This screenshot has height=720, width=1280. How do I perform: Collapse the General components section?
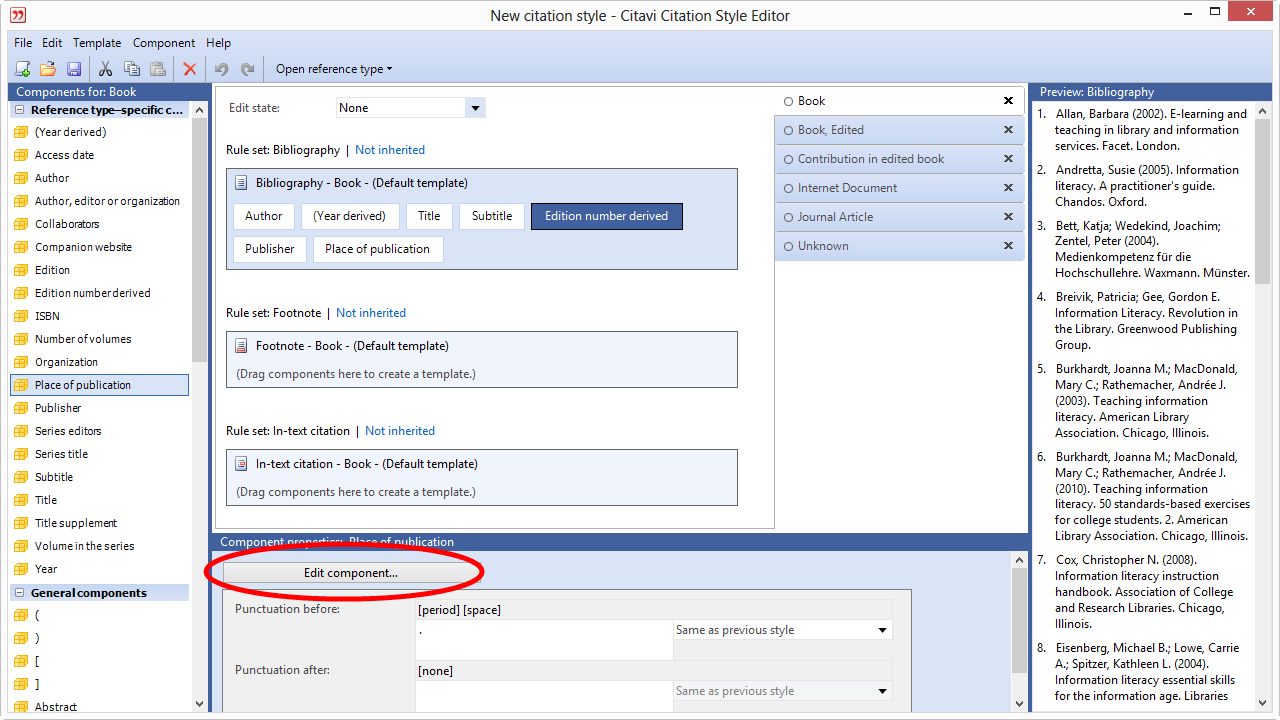(x=19, y=593)
